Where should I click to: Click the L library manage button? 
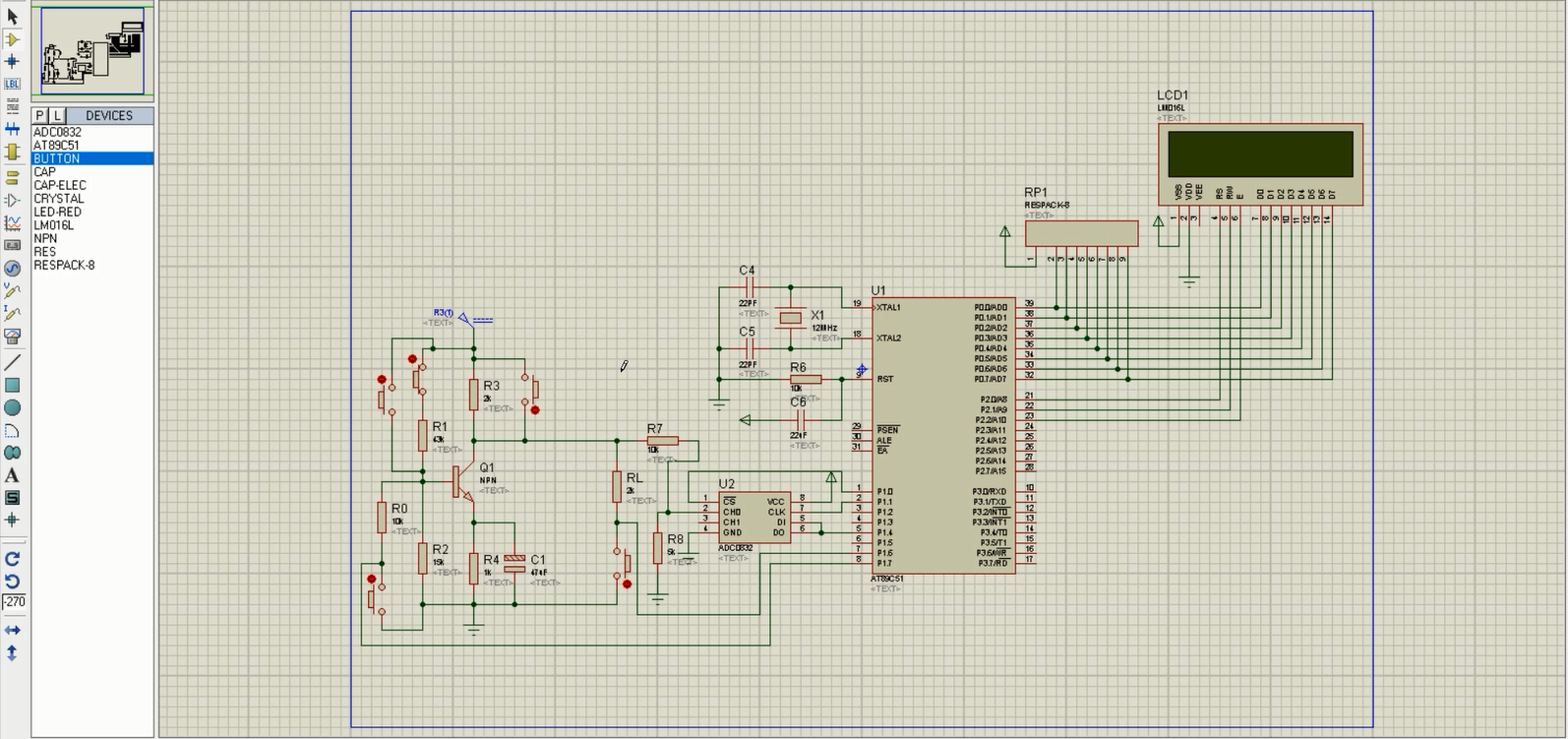click(x=57, y=115)
